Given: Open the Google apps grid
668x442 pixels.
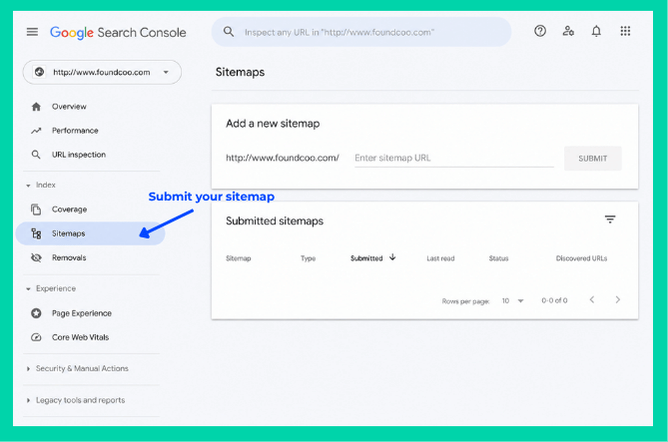Looking at the screenshot, I should pyautogui.click(x=625, y=31).
